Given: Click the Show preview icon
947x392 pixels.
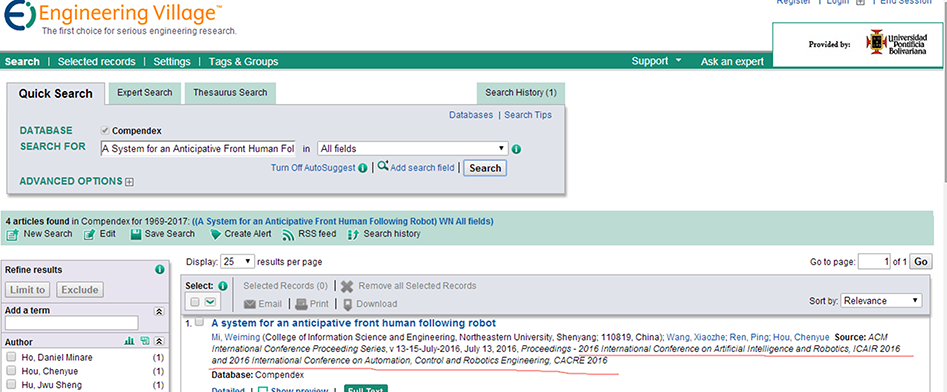Looking at the screenshot, I should coord(263,390).
